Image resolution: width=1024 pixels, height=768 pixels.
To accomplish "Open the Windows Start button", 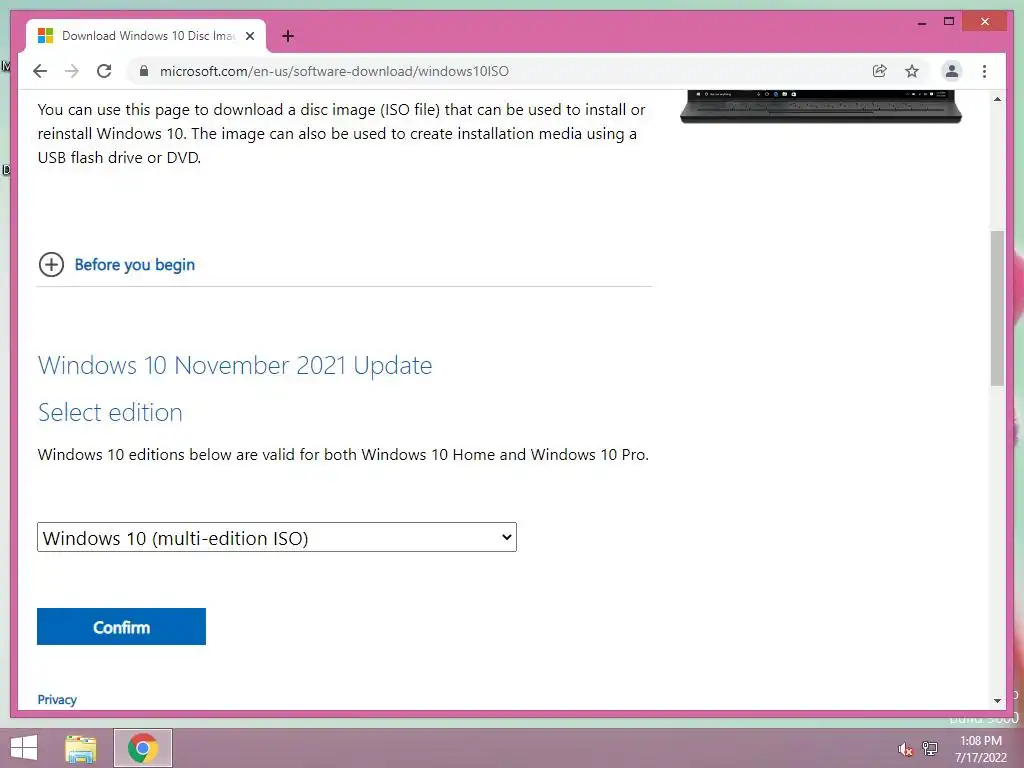I will 24,748.
